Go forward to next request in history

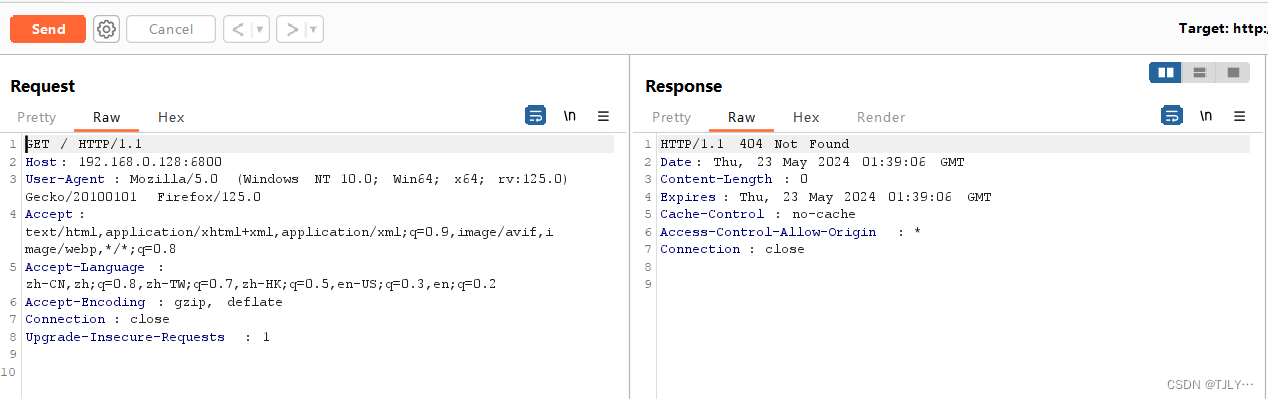tap(292, 29)
